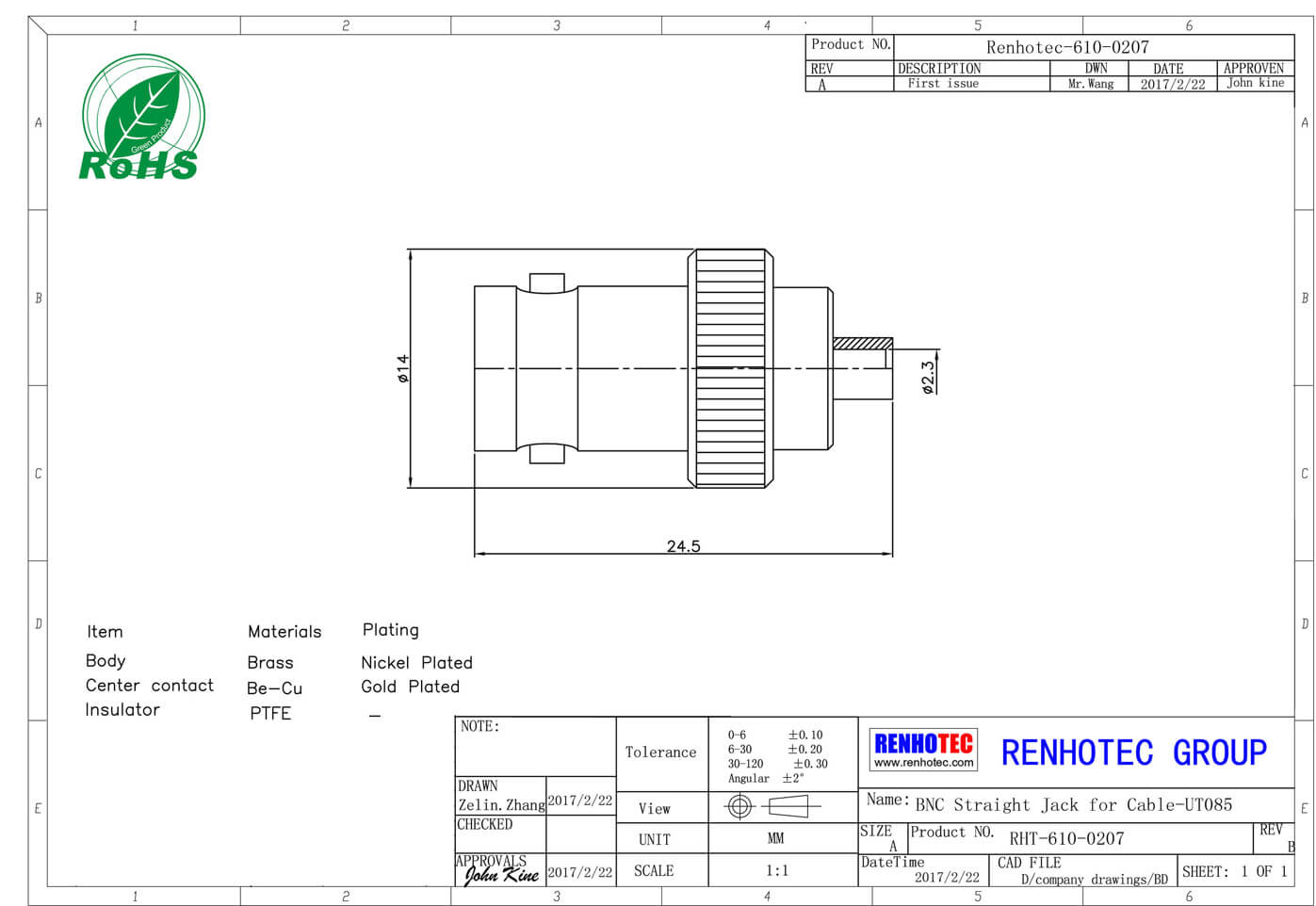This screenshot has width=1316, height=906.
Task: Click the hatched cable pin section
Action: coord(863,344)
